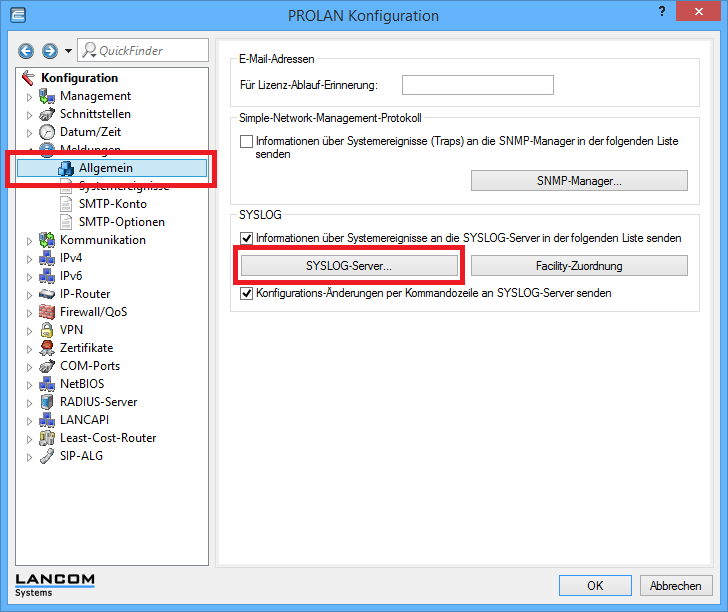This screenshot has height=612, width=728.
Task: Go forward with the right arrow button
Action: click(x=50, y=51)
